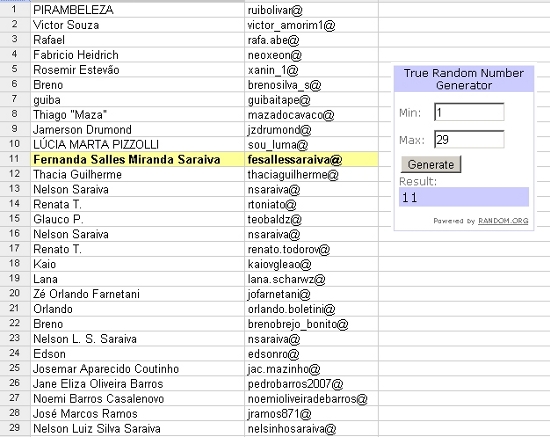Click the True Random Number Generator title
The image size is (550, 437).
click(x=464, y=79)
